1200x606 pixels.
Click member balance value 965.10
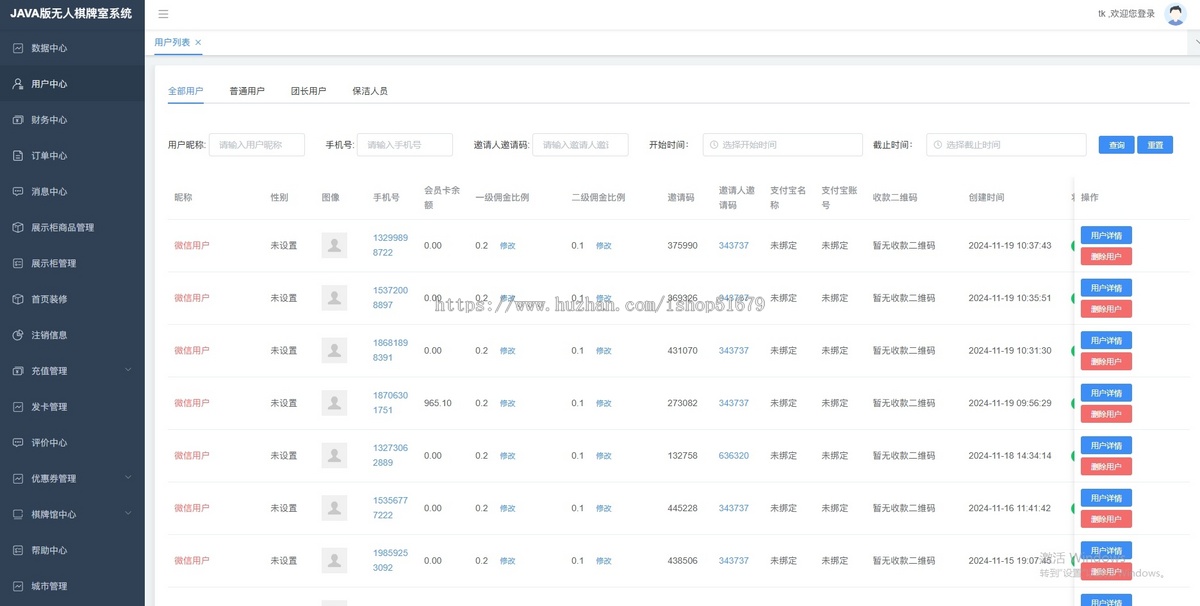pos(438,403)
